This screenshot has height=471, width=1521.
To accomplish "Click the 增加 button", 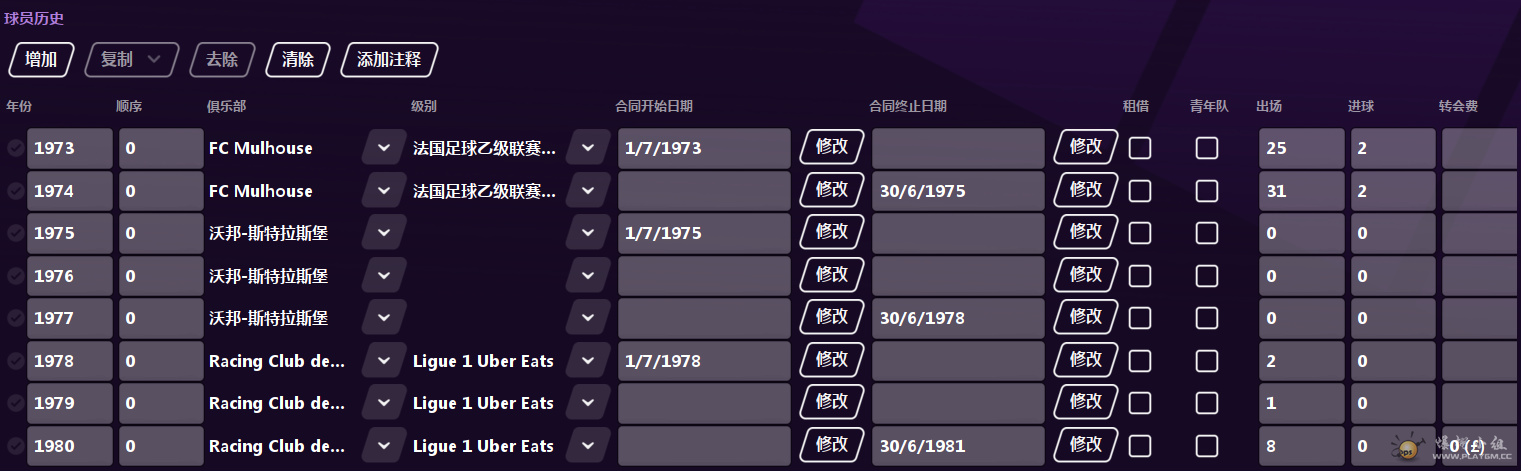I will 41,59.
